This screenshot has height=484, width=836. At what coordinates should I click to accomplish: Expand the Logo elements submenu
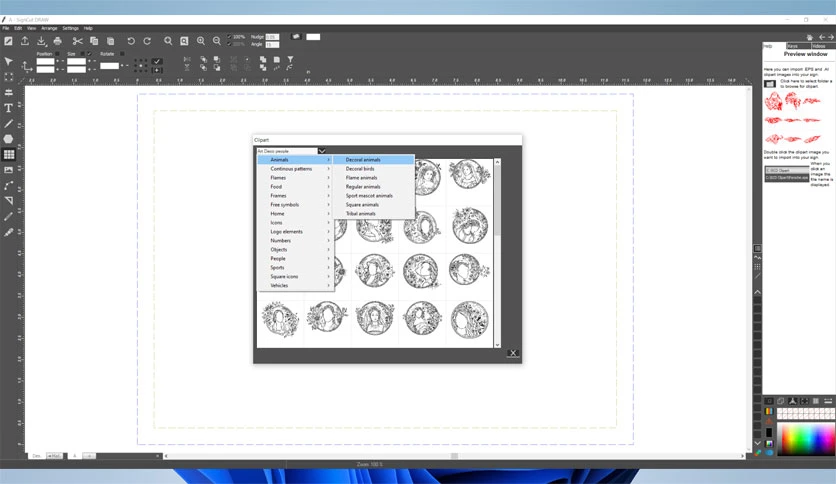click(295, 231)
